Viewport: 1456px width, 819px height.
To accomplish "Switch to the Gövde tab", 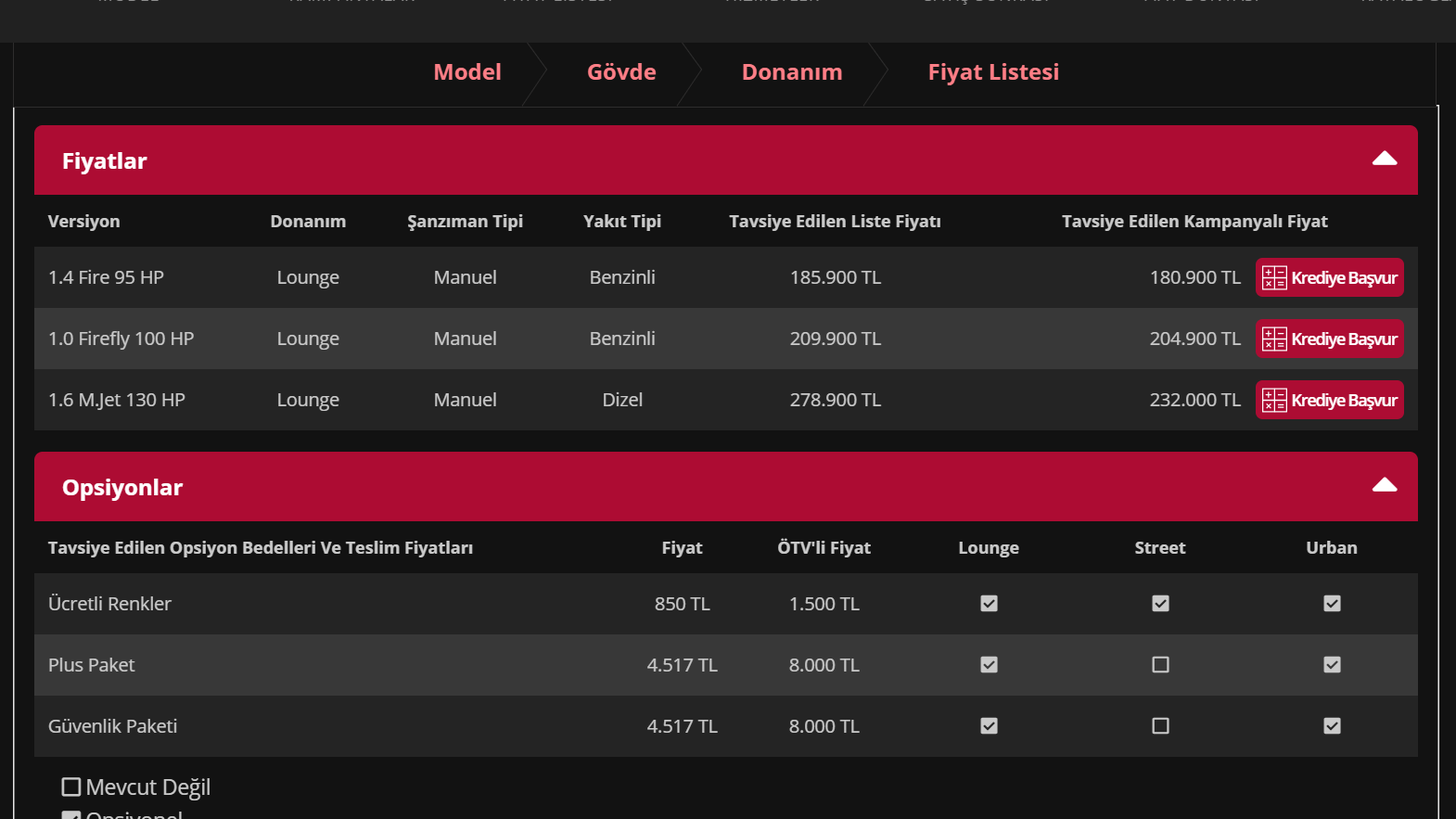I will coord(621,72).
